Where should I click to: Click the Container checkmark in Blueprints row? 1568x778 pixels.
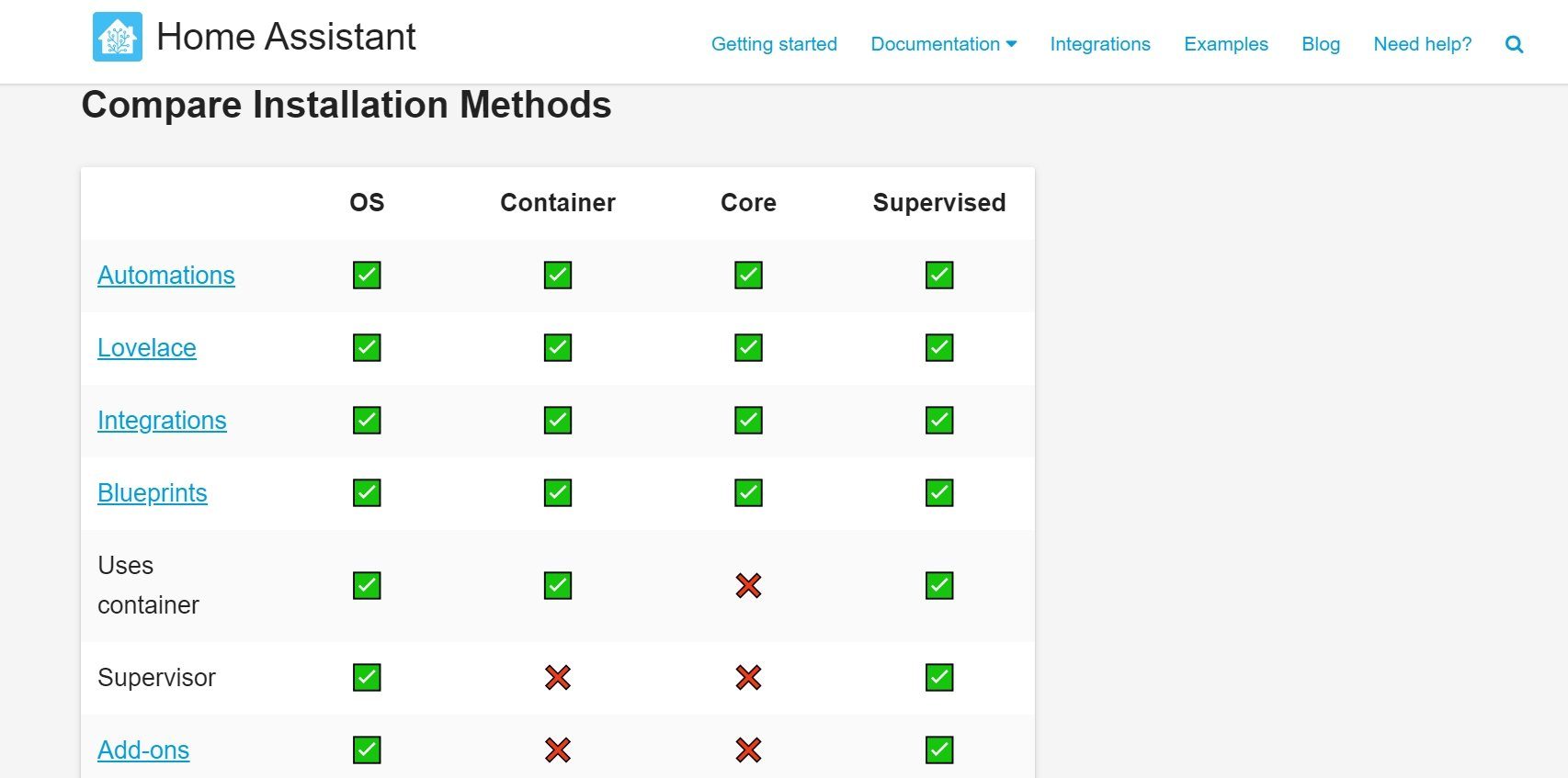tap(558, 492)
